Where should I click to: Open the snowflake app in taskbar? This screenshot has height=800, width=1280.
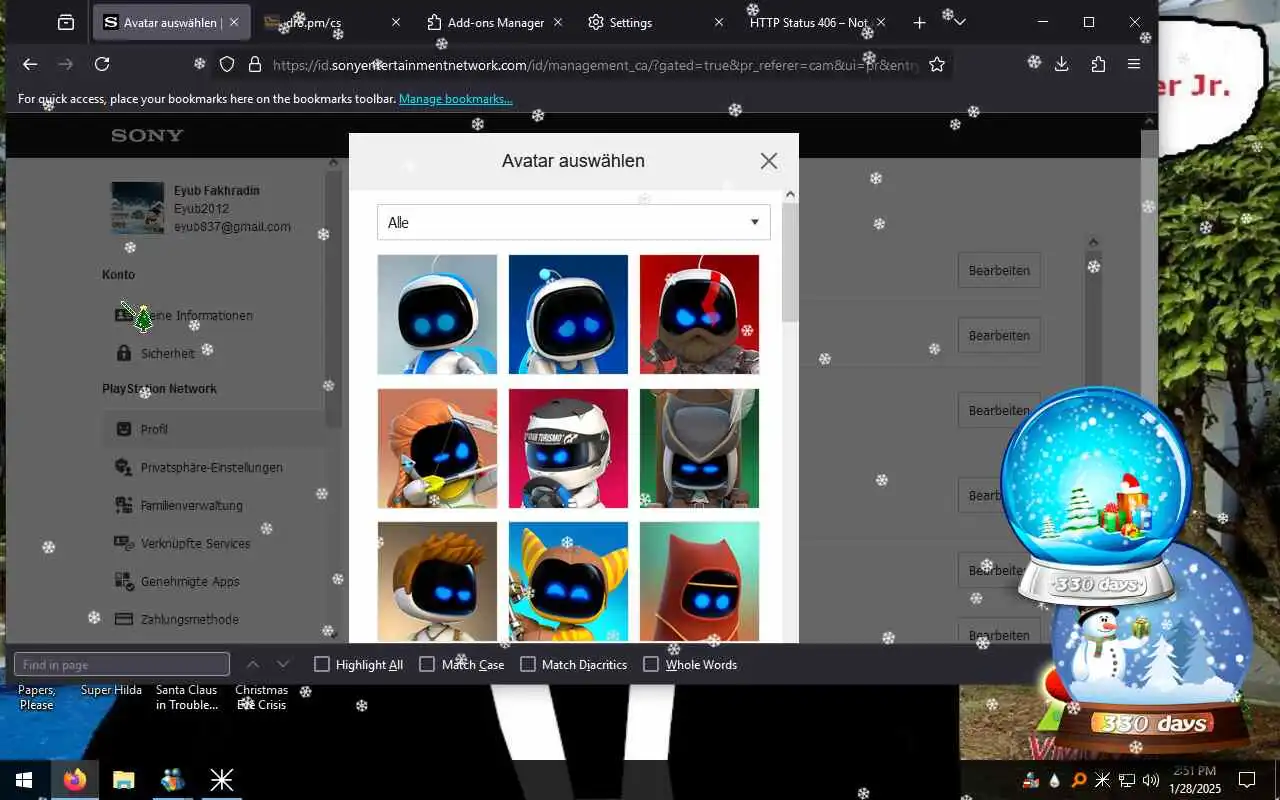point(221,780)
